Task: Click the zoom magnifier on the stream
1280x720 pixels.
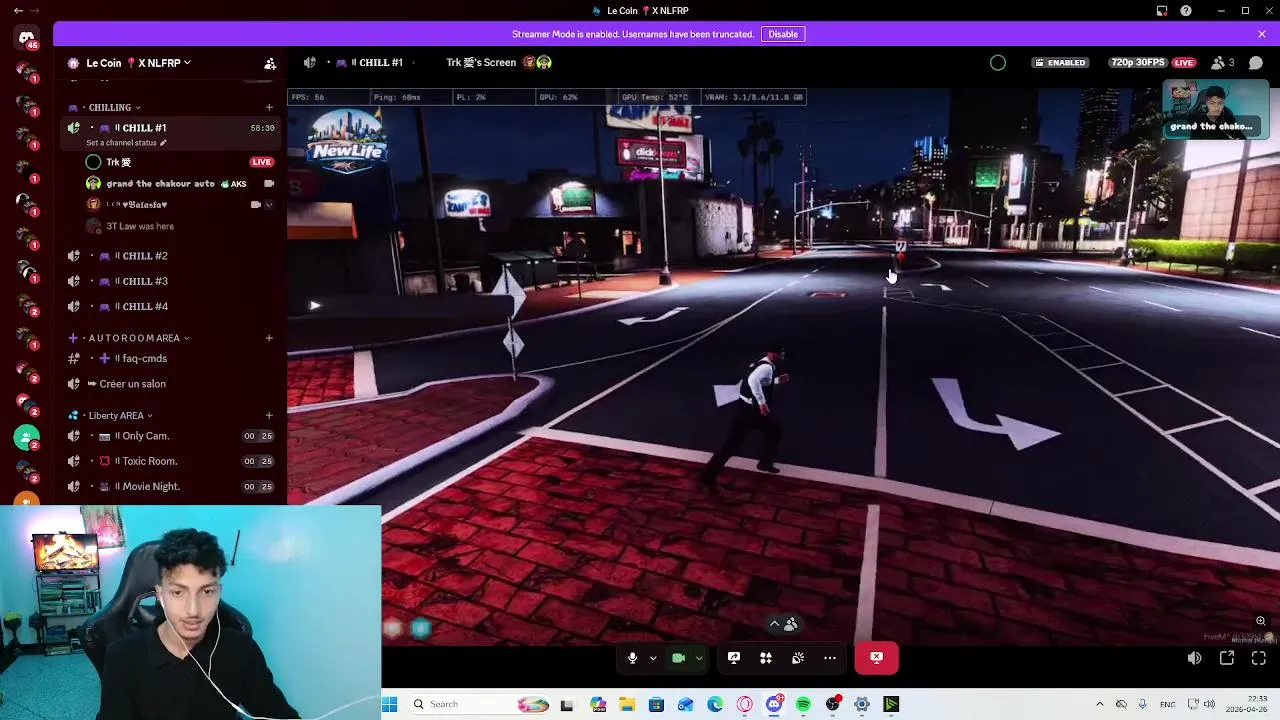Action: coord(1261,621)
